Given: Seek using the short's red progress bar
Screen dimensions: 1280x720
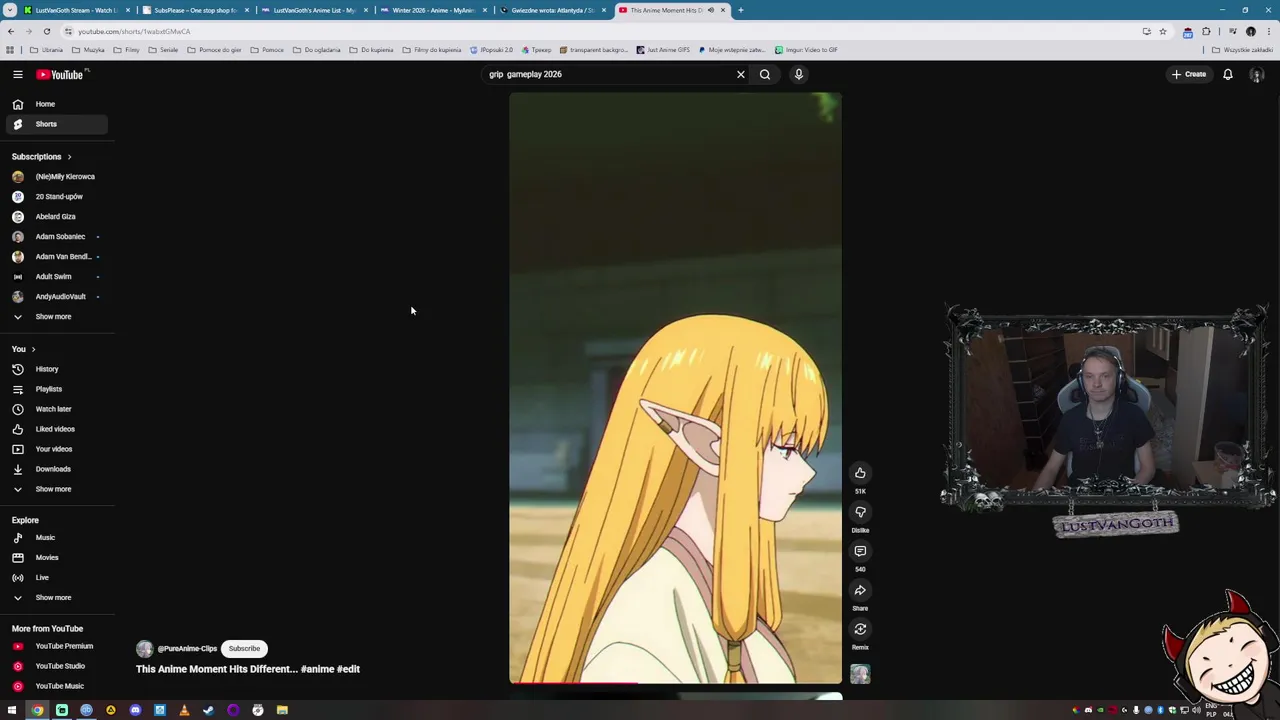Looking at the screenshot, I should pyautogui.click(x=675, y=683).
